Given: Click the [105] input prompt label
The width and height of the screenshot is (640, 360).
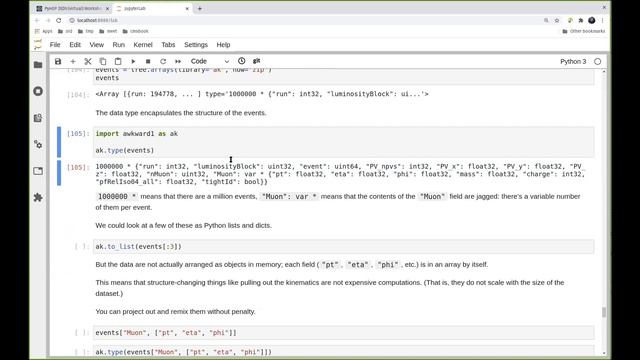Looking at the screenshot, I should 78,134.
